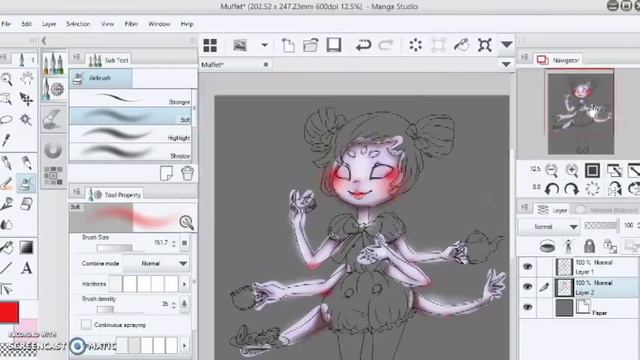Click the Fill pen icon in command bar
Screen dimensions: 640x360
[x=461, y=45]
